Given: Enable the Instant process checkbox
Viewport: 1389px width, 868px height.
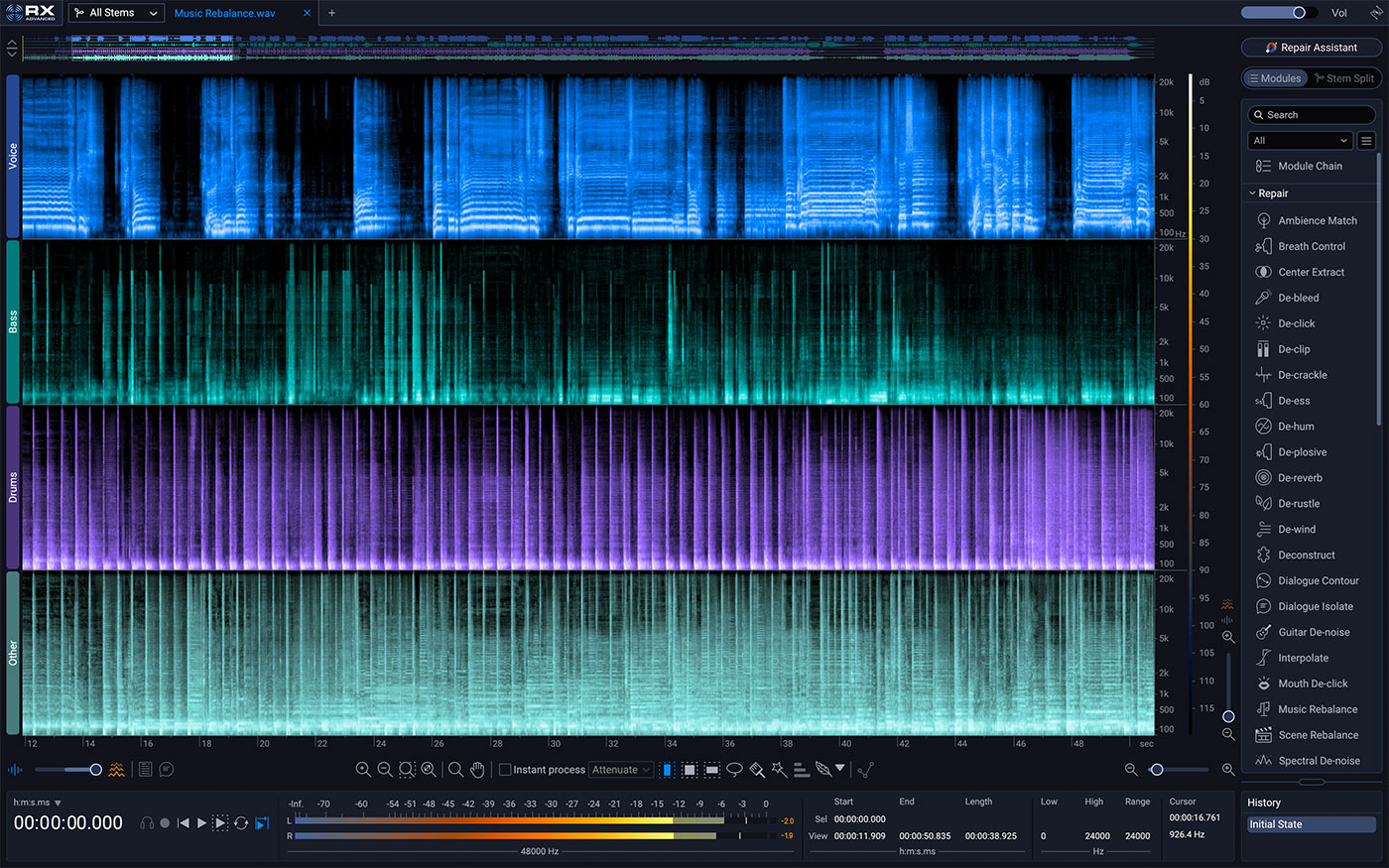Looking at the screenshot, I should [505, 770].
